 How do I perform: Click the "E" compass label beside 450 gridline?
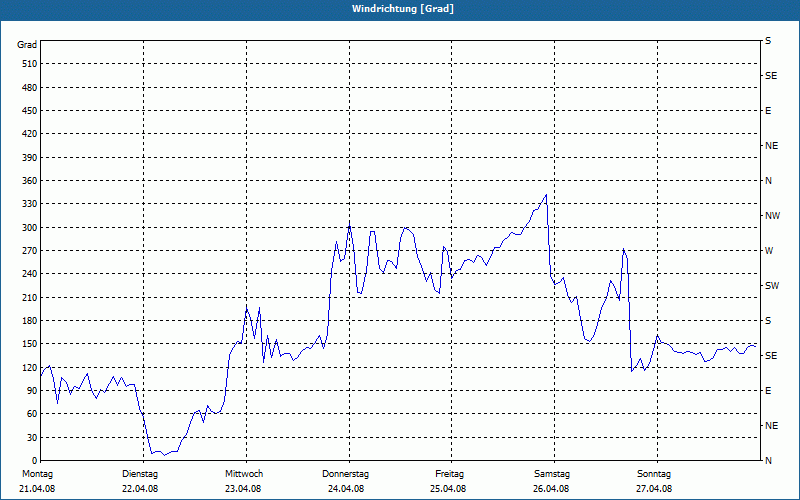pos(768,111)
